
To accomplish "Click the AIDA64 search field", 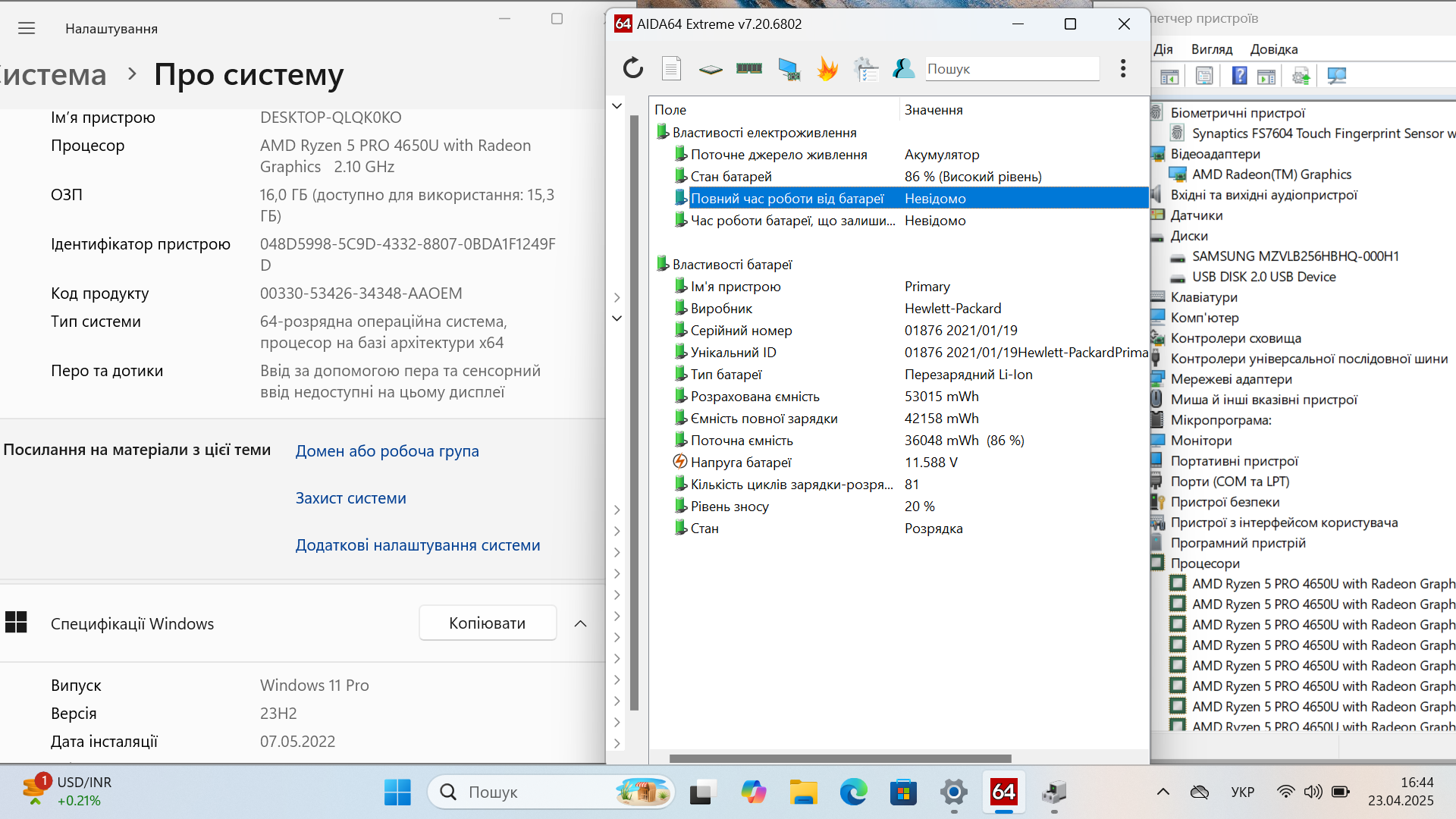I will 1012,69.
